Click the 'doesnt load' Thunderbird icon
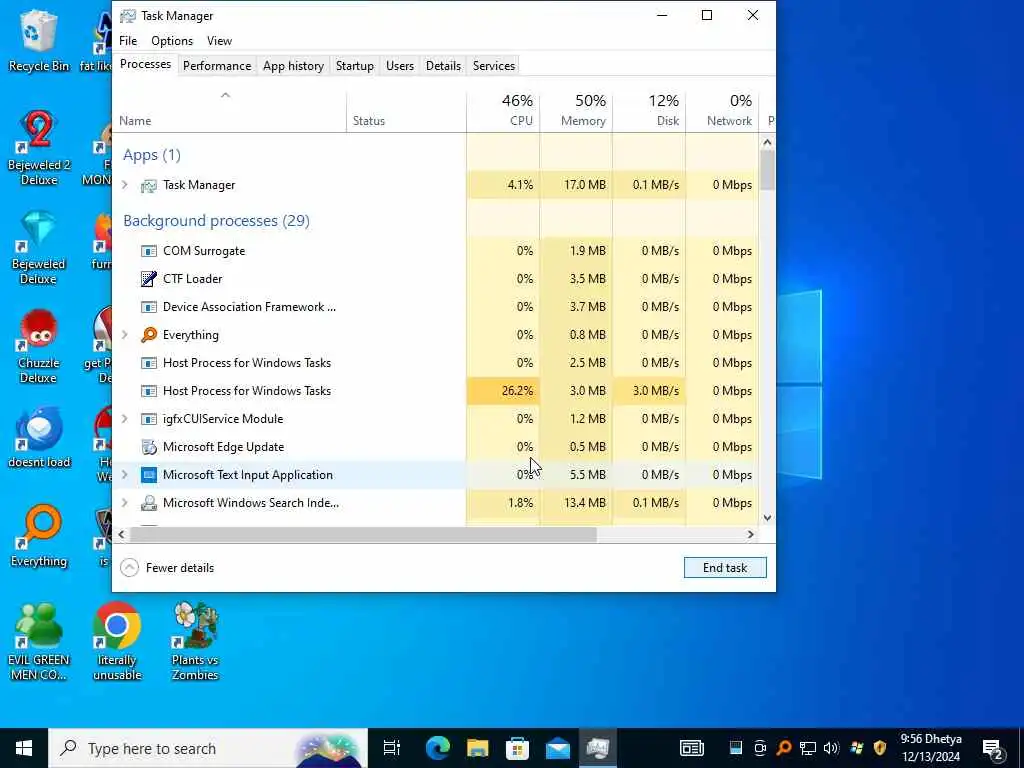The image size is (1024, 768). point(39,429)
